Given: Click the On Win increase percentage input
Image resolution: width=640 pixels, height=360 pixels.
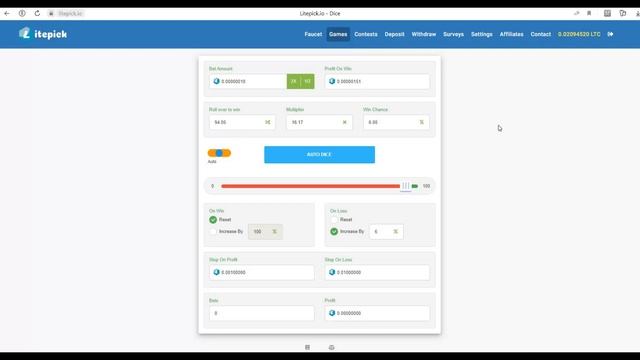Looking at the screenshot, I should tap(265, 231).
